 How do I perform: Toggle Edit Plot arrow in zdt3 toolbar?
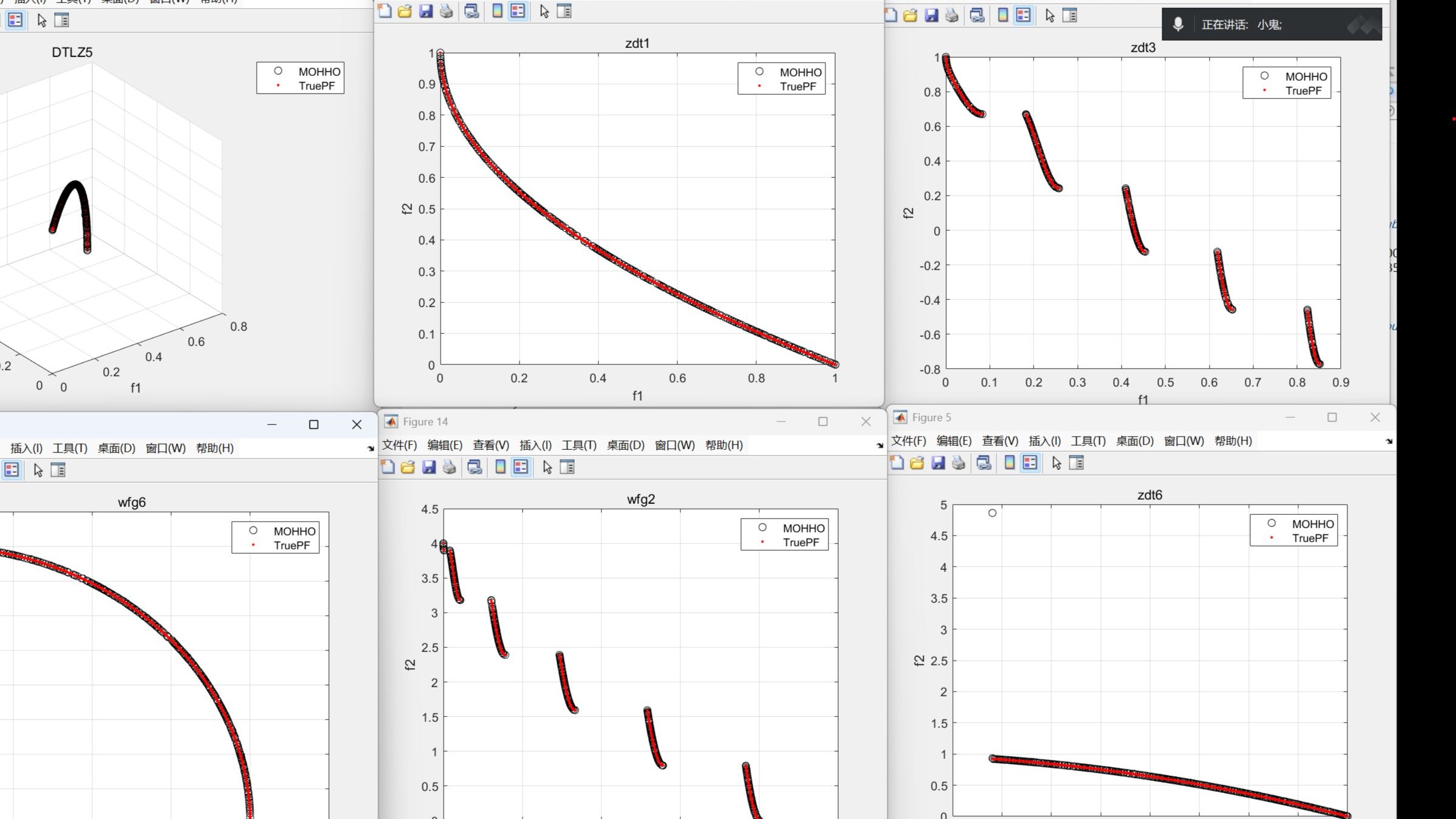tap(1050, 16)
